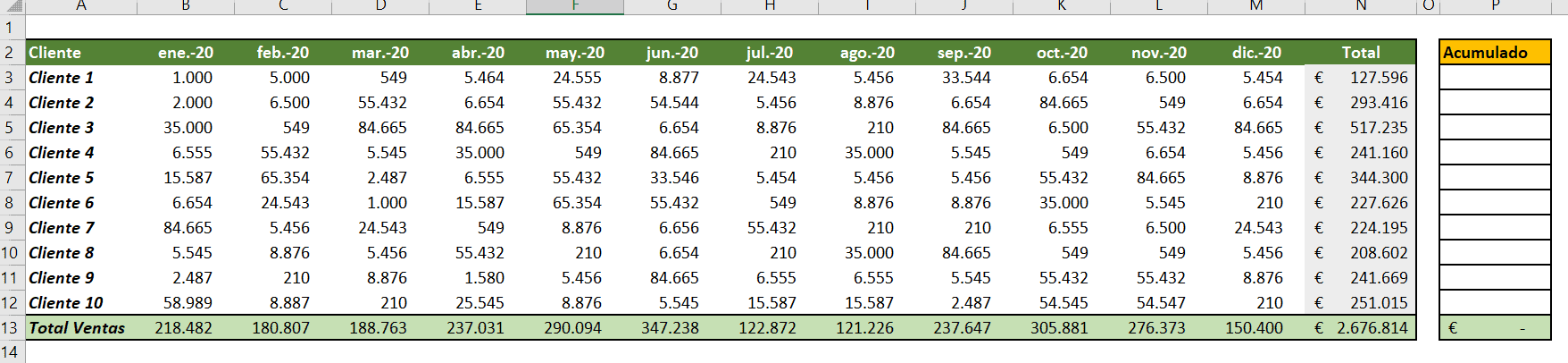Select the Cliente 5 cell

[x=81, y=177]
